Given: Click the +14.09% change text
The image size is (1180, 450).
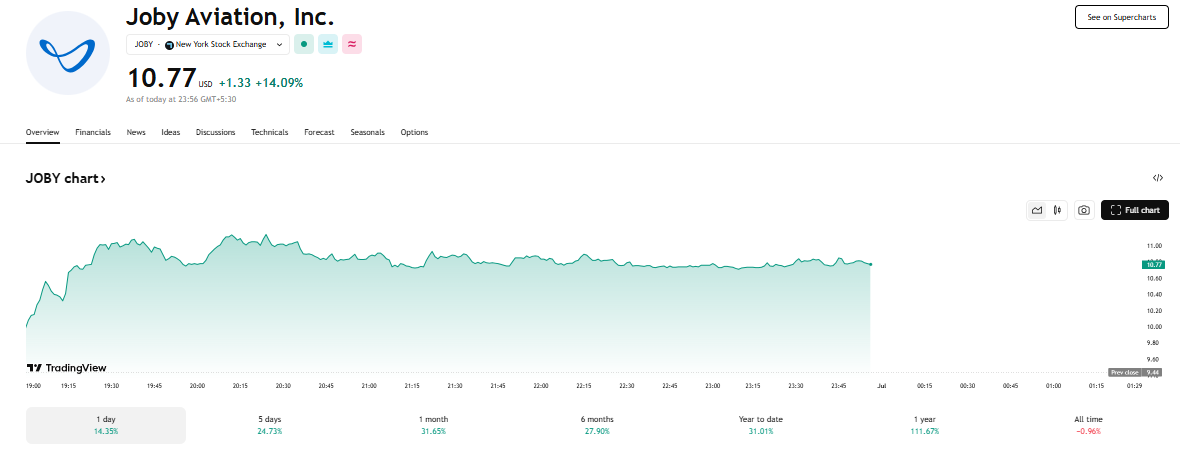Looking at the screenshot, I should point(279,83).
